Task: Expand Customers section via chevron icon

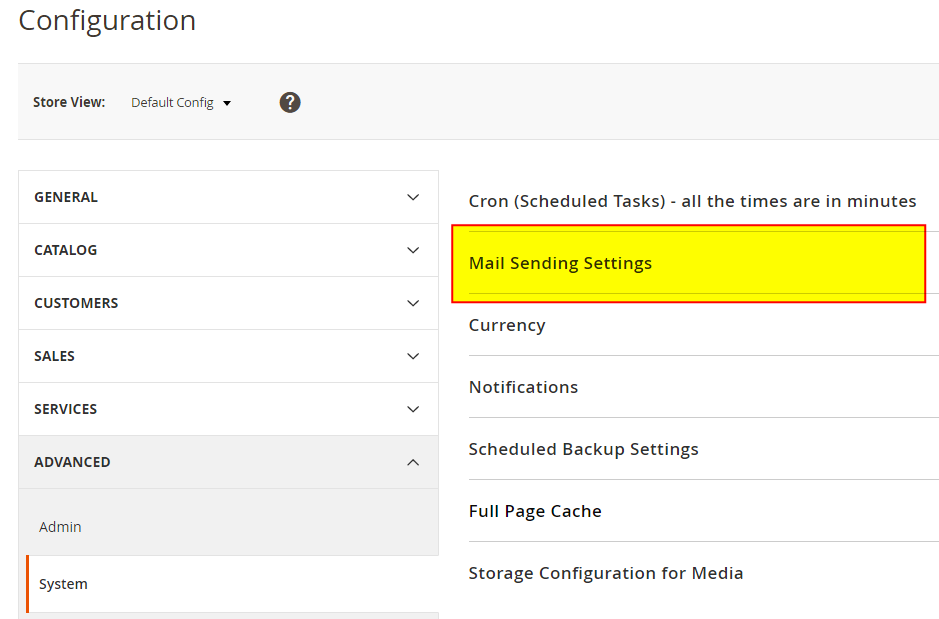Action: pos(413,303)
